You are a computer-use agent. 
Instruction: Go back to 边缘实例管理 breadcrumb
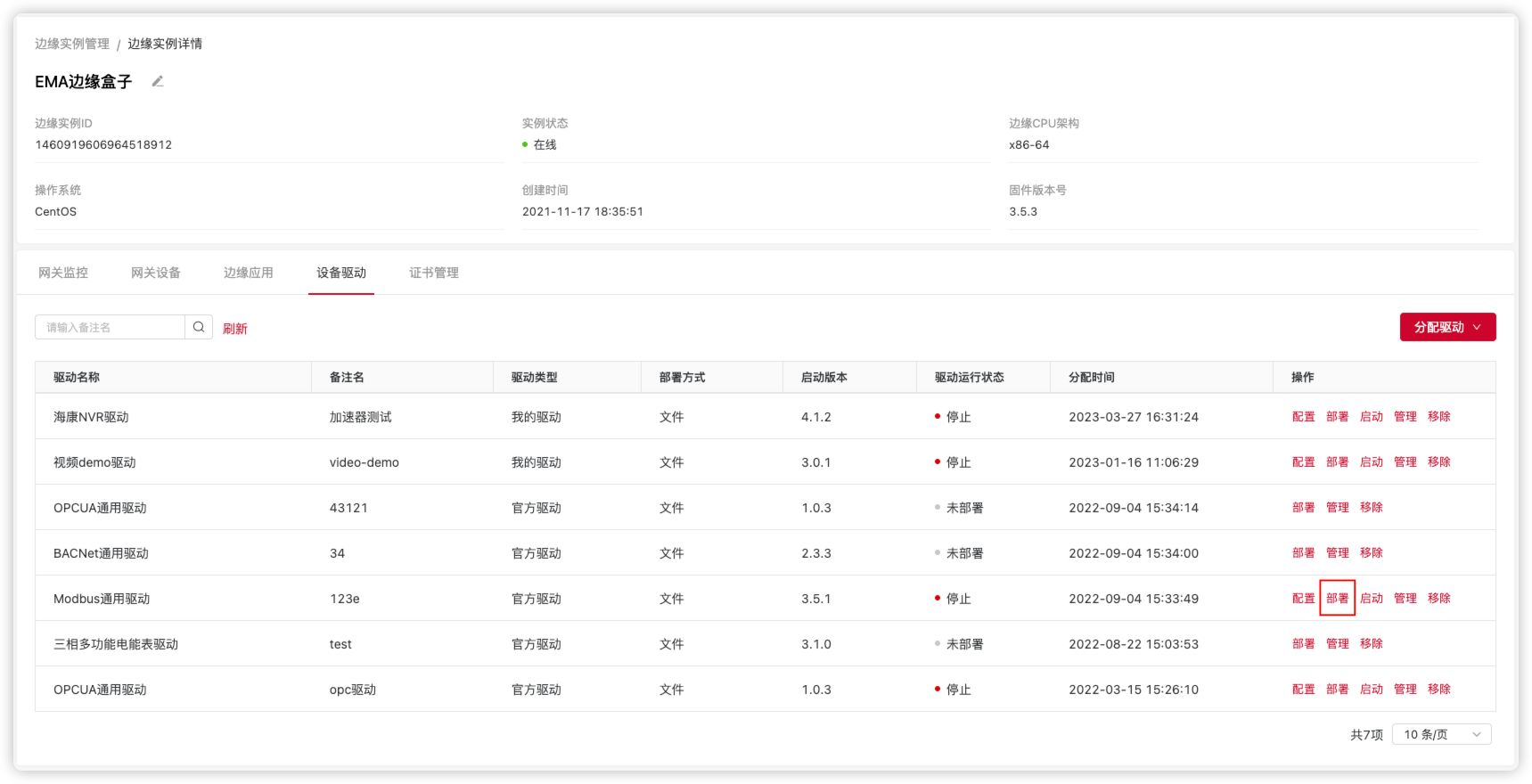(72, 44)
